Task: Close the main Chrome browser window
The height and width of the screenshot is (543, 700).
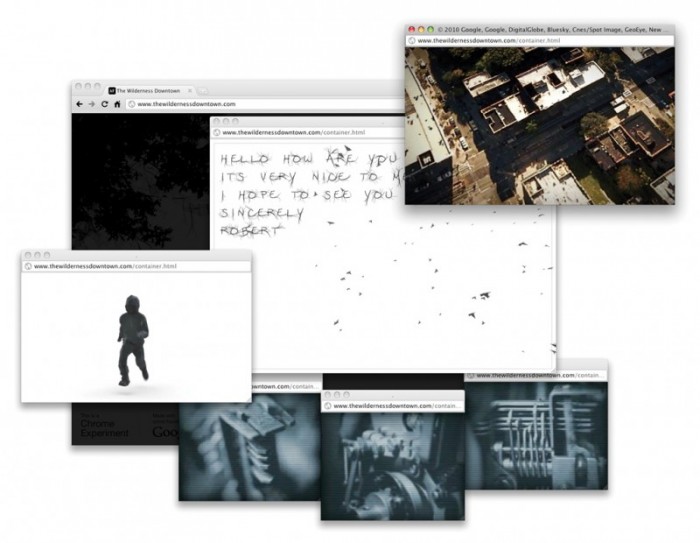Action: coord(78,86)
